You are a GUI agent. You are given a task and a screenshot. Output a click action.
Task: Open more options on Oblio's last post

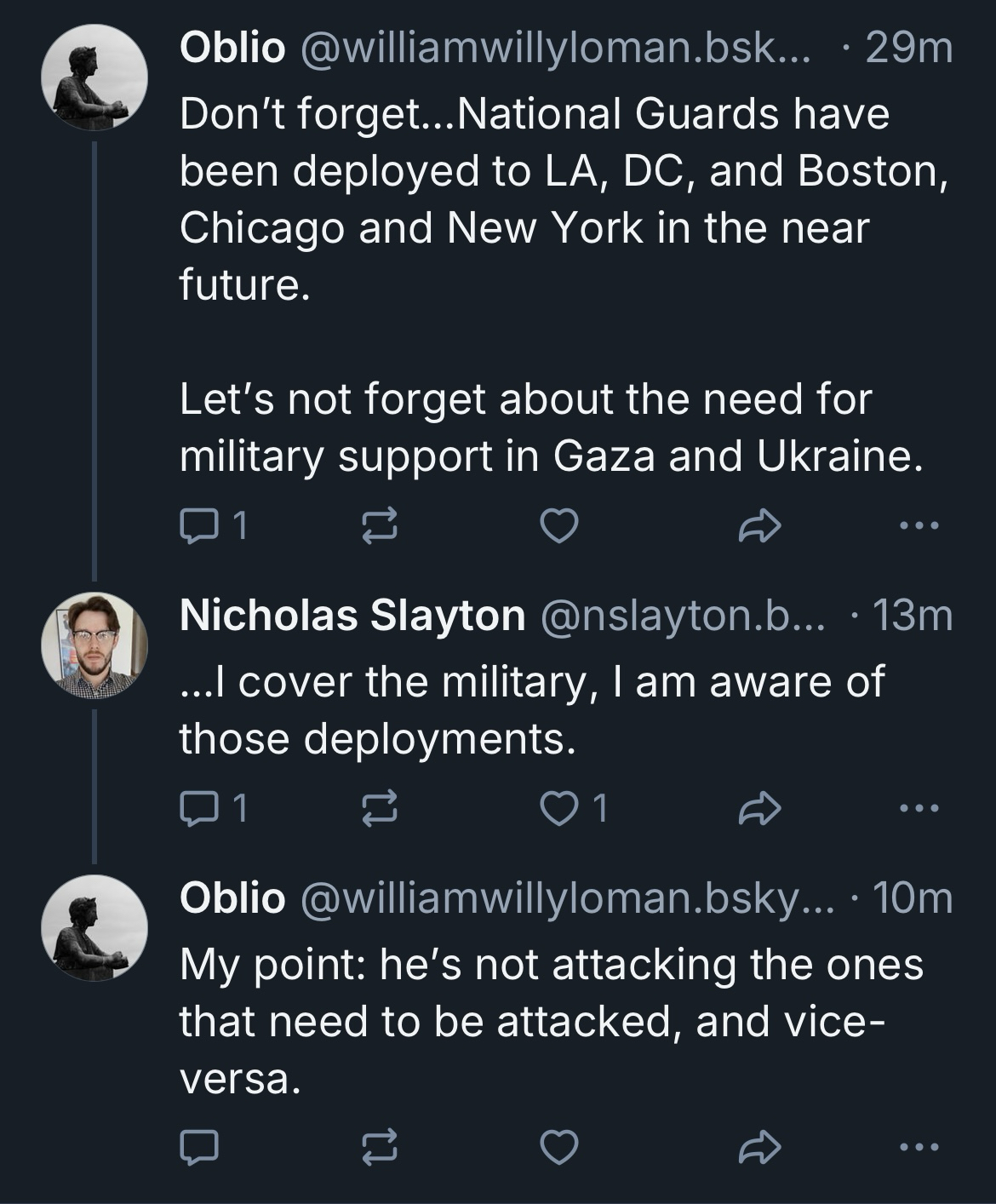919,1147
